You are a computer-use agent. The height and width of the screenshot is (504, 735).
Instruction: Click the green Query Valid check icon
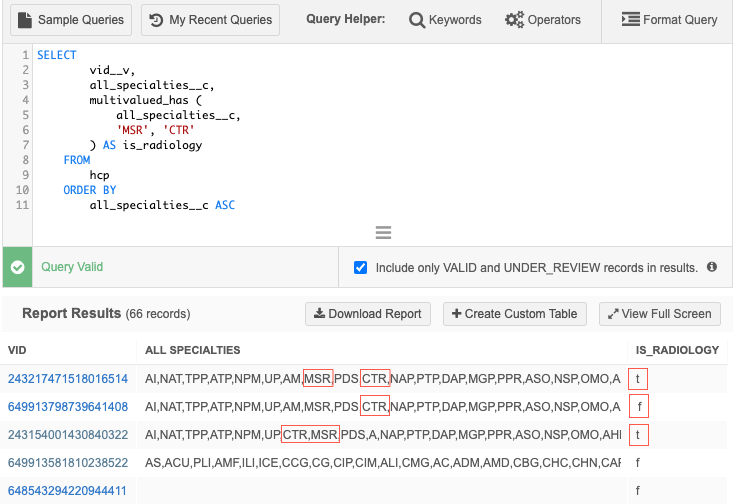(x=17, y=268)
